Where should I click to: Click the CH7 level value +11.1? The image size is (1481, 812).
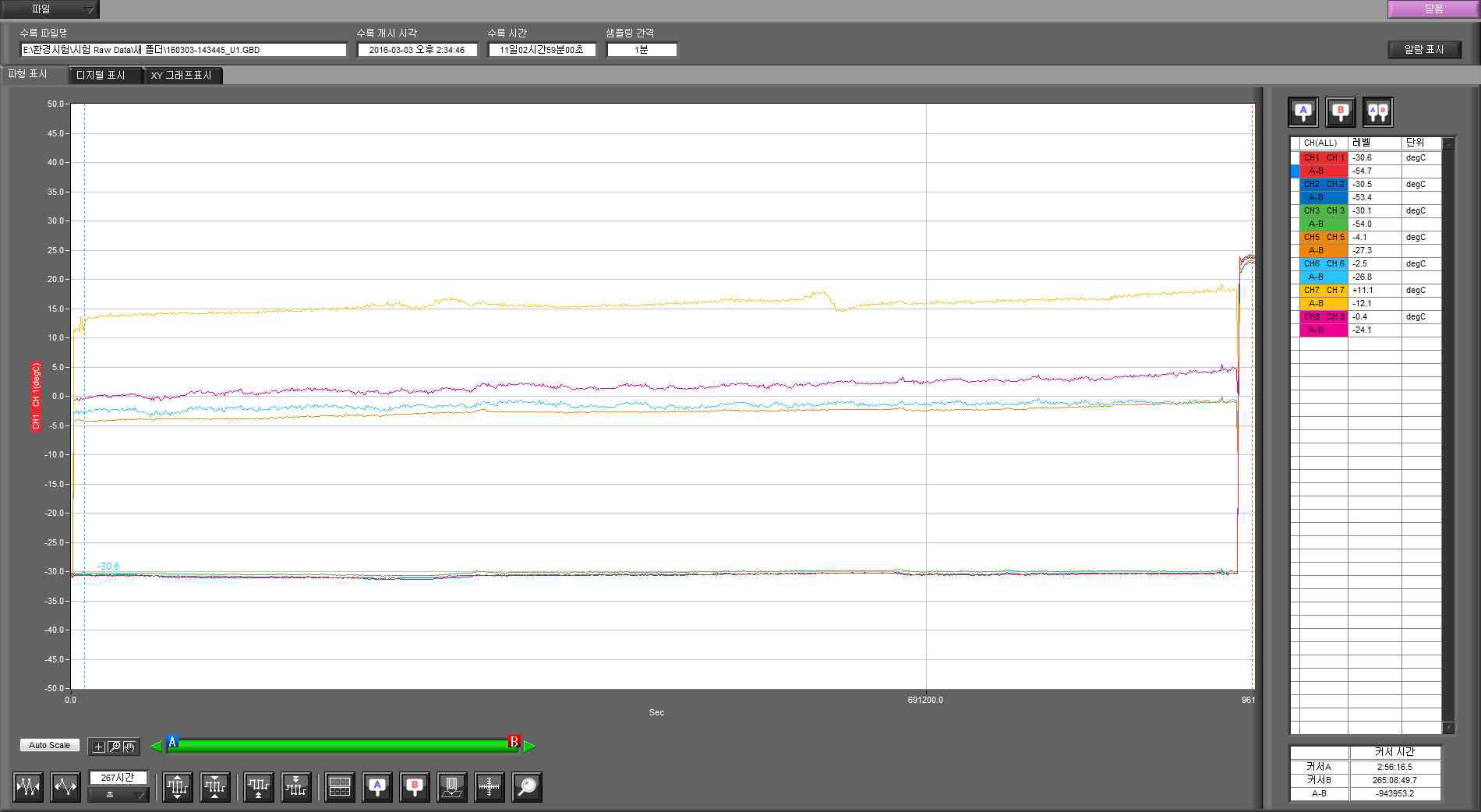point(1375,290)
